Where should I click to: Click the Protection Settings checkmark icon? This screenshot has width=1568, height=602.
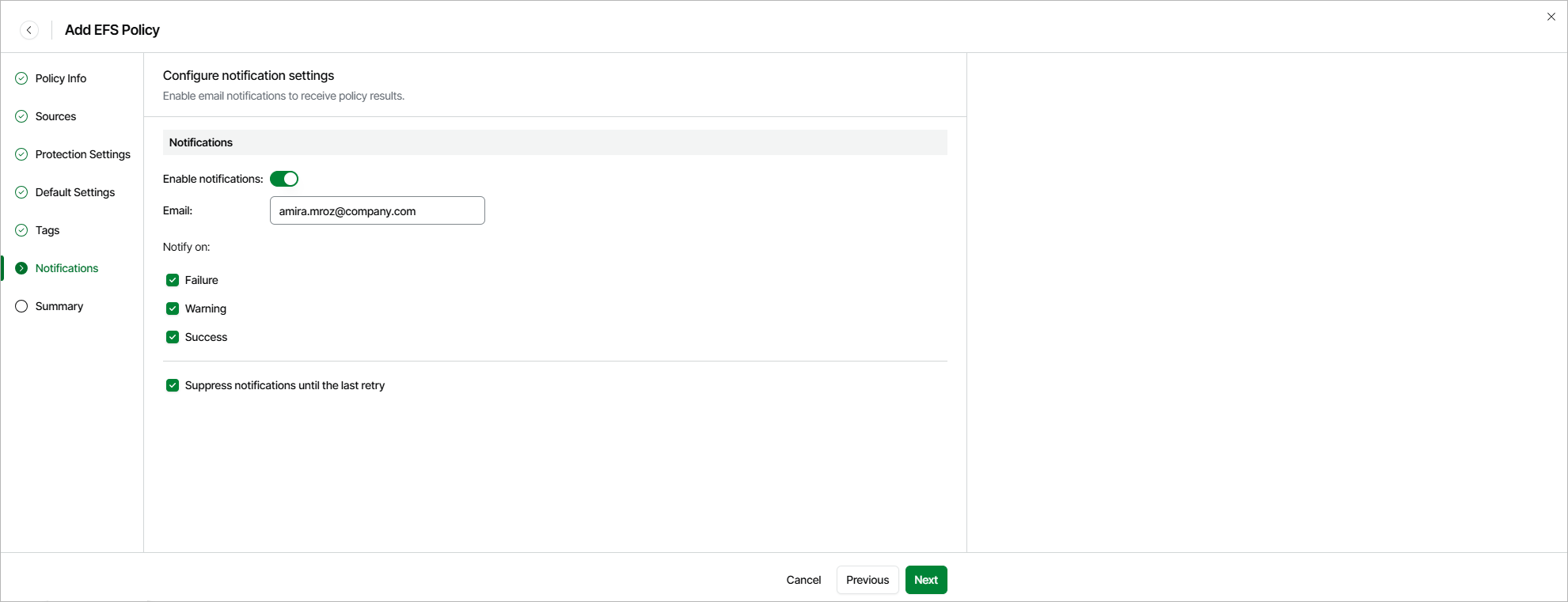coord(21,153)
